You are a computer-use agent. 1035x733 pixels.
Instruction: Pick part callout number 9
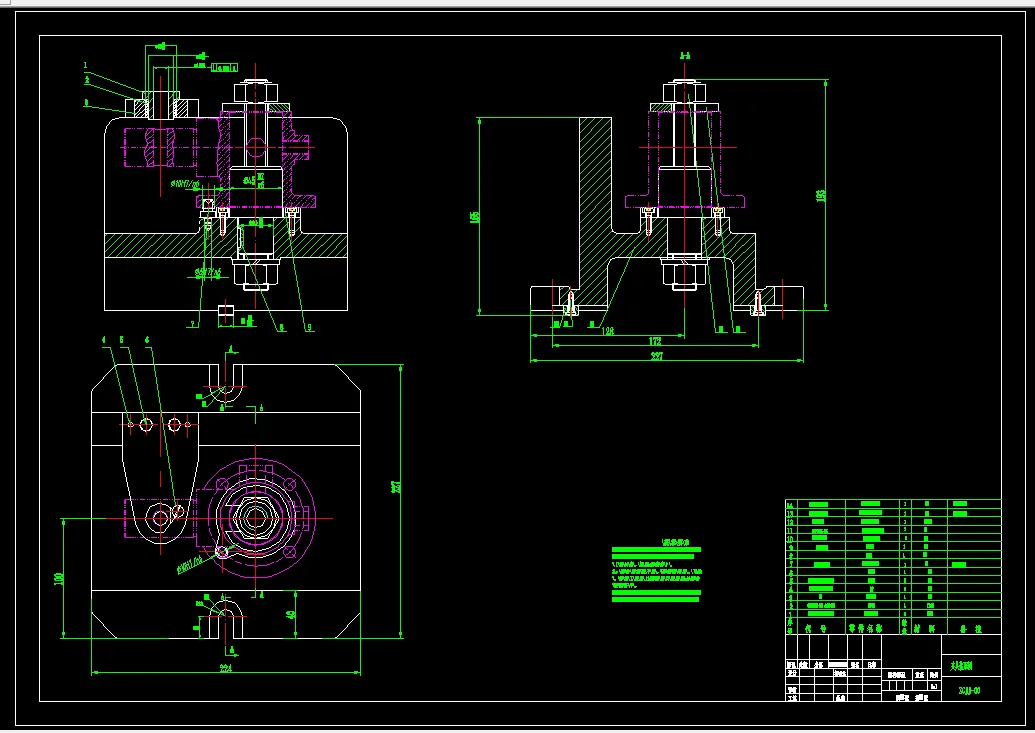pos(310,327)
